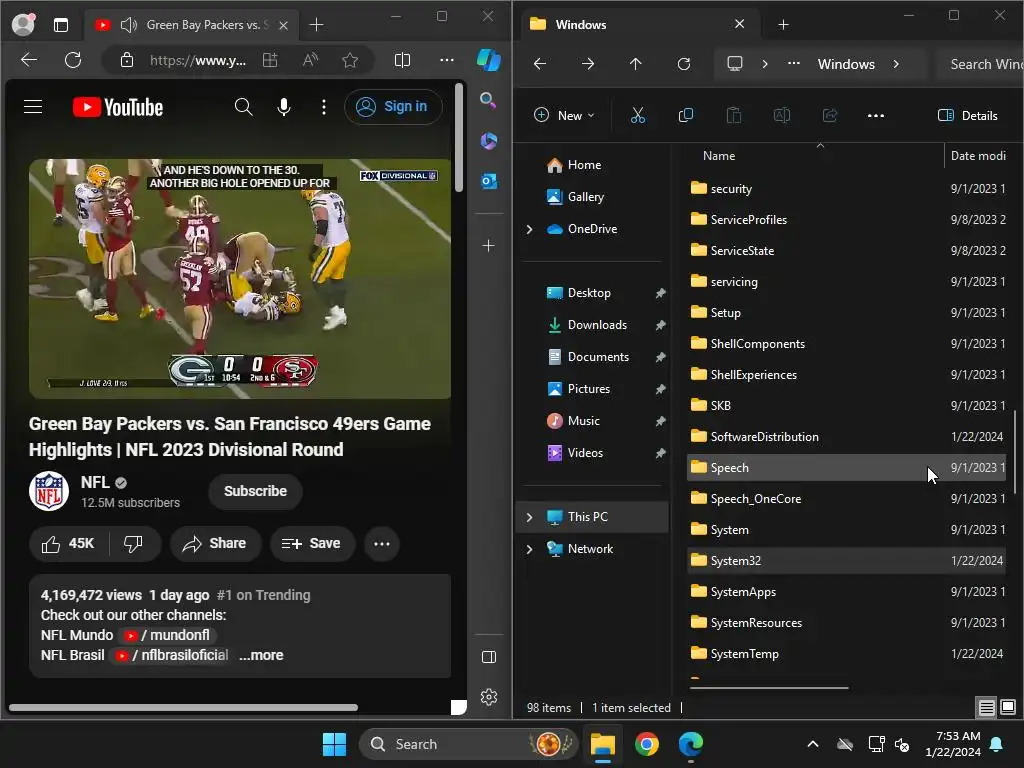Open the mundonfl channel link

pyautogui.click(x=170, y=635)
